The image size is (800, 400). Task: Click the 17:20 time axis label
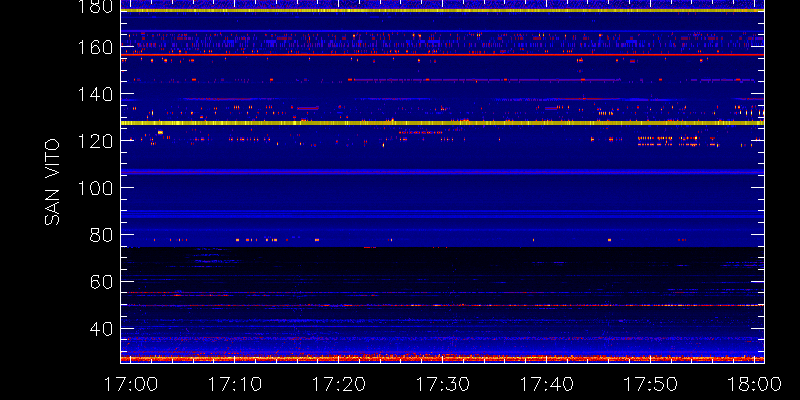click(338, 384)
